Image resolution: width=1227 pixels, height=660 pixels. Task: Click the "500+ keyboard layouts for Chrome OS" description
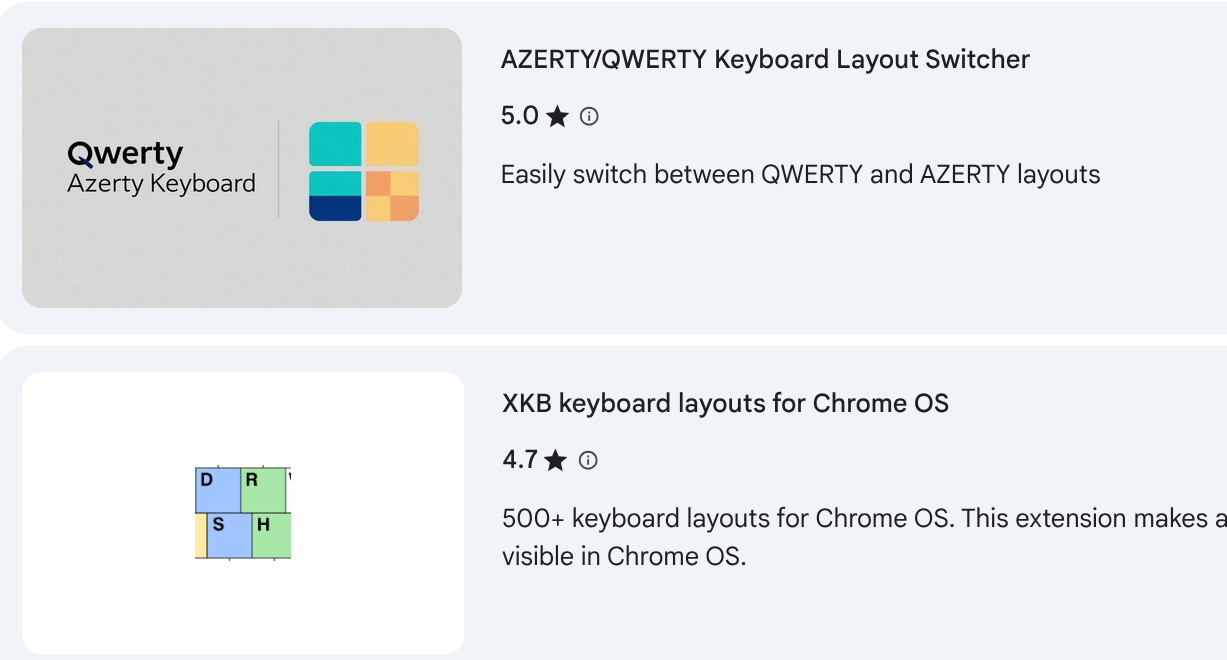point(850,519)
